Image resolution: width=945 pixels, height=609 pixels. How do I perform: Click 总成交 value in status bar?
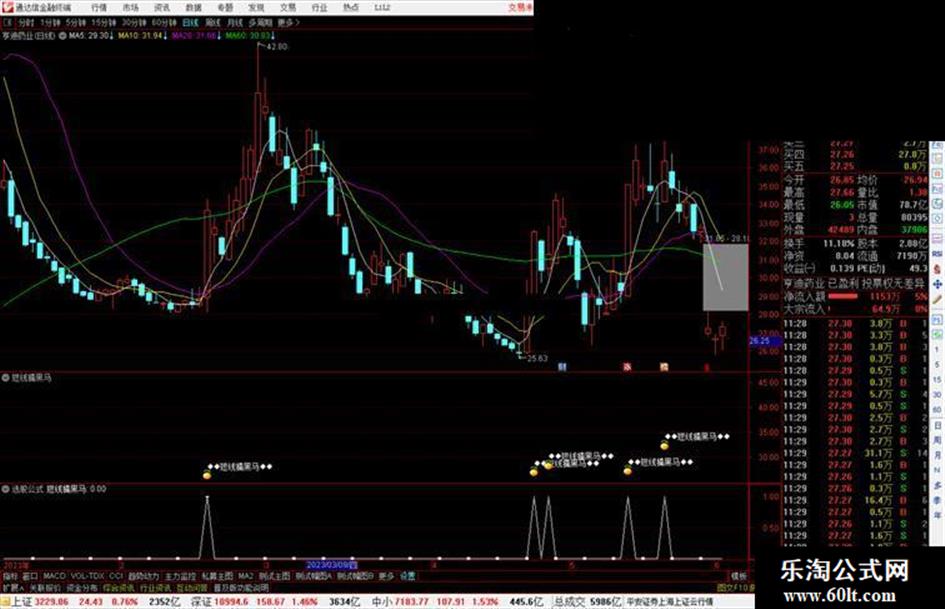coord(588,602)
